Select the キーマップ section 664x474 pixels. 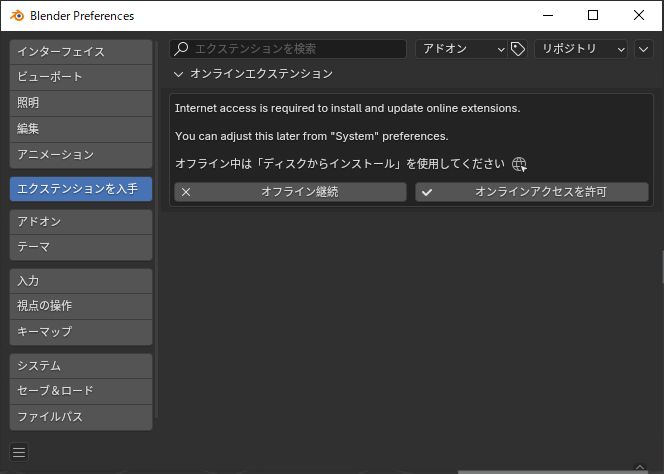click(80, 331)
